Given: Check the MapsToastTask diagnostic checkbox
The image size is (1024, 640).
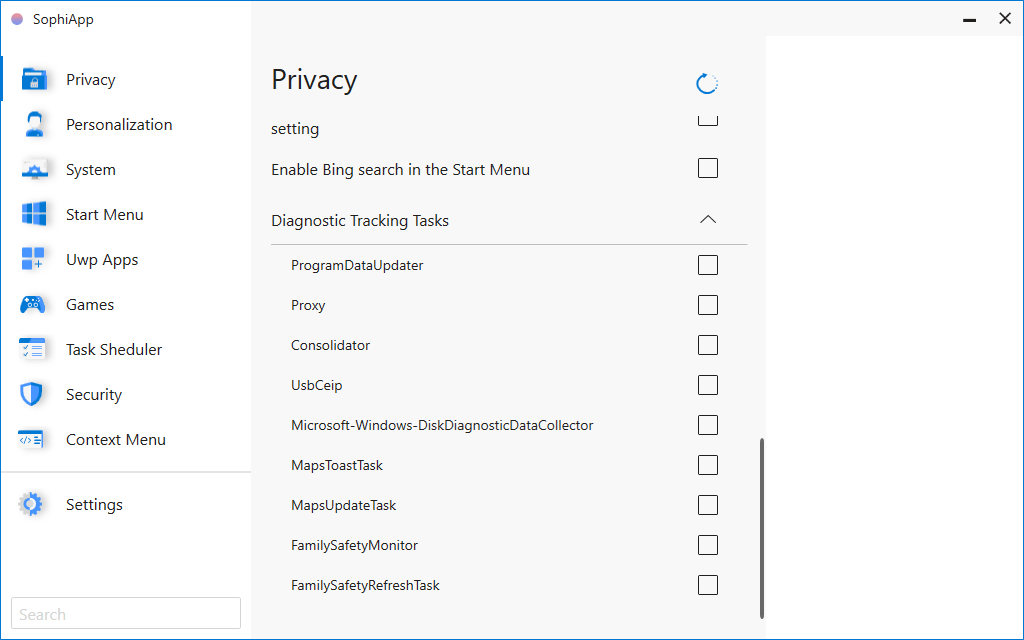Looking at the screenshot, I should (708, 465).
